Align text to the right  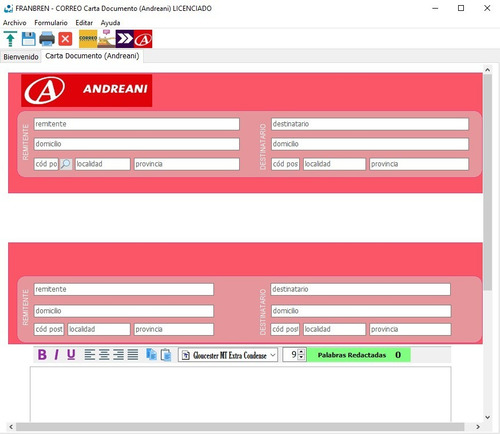[118, 355]
